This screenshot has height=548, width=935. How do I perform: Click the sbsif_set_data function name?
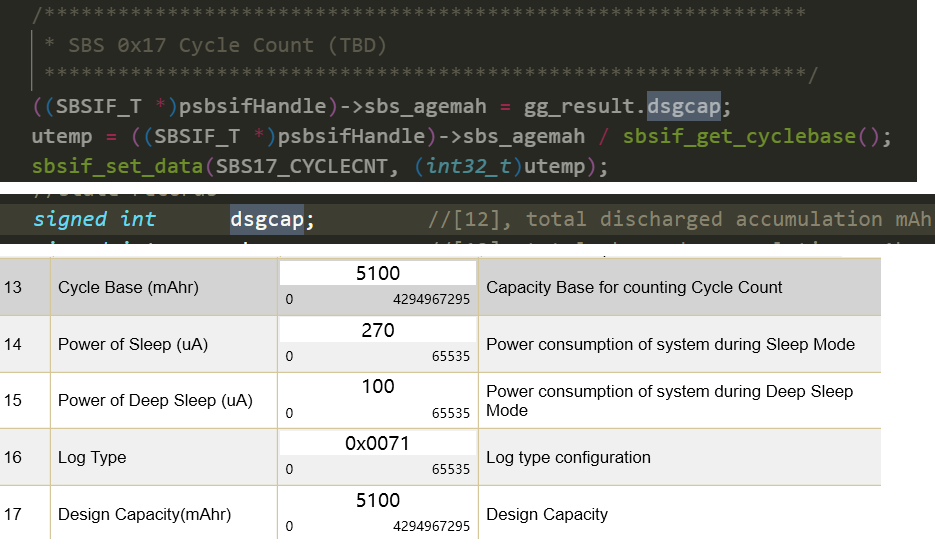click(117, 166)
